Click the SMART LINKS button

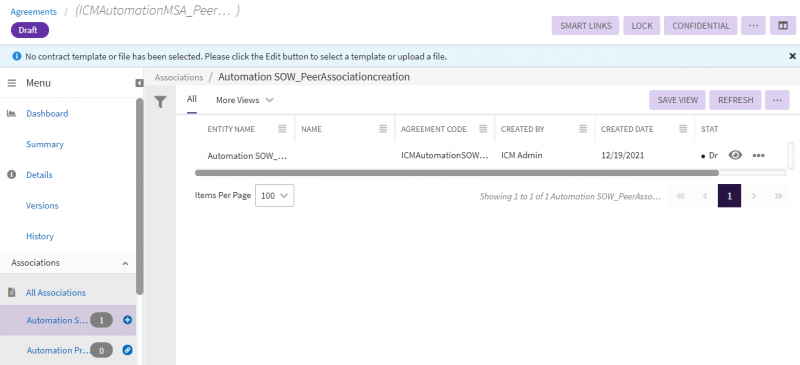pyautogui.click(x=586, y=26)
